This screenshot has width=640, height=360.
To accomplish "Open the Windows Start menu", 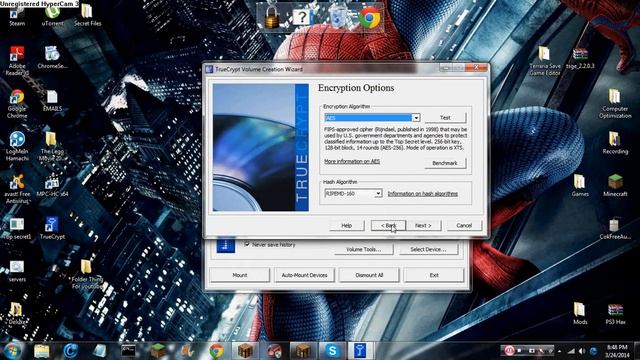I will [x=12, y=351].
